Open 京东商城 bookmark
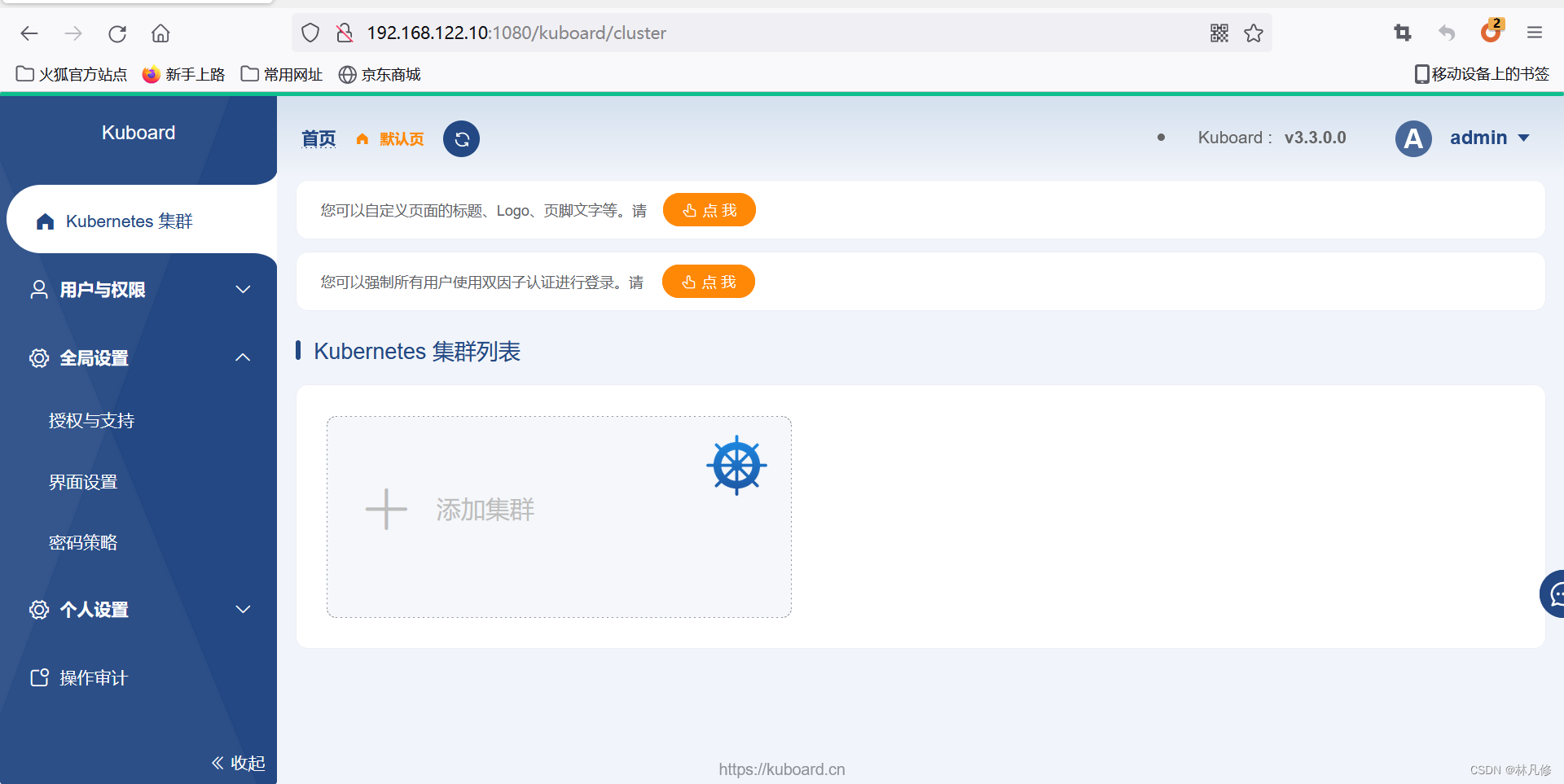1564x784 pixels. coord(380,74)
